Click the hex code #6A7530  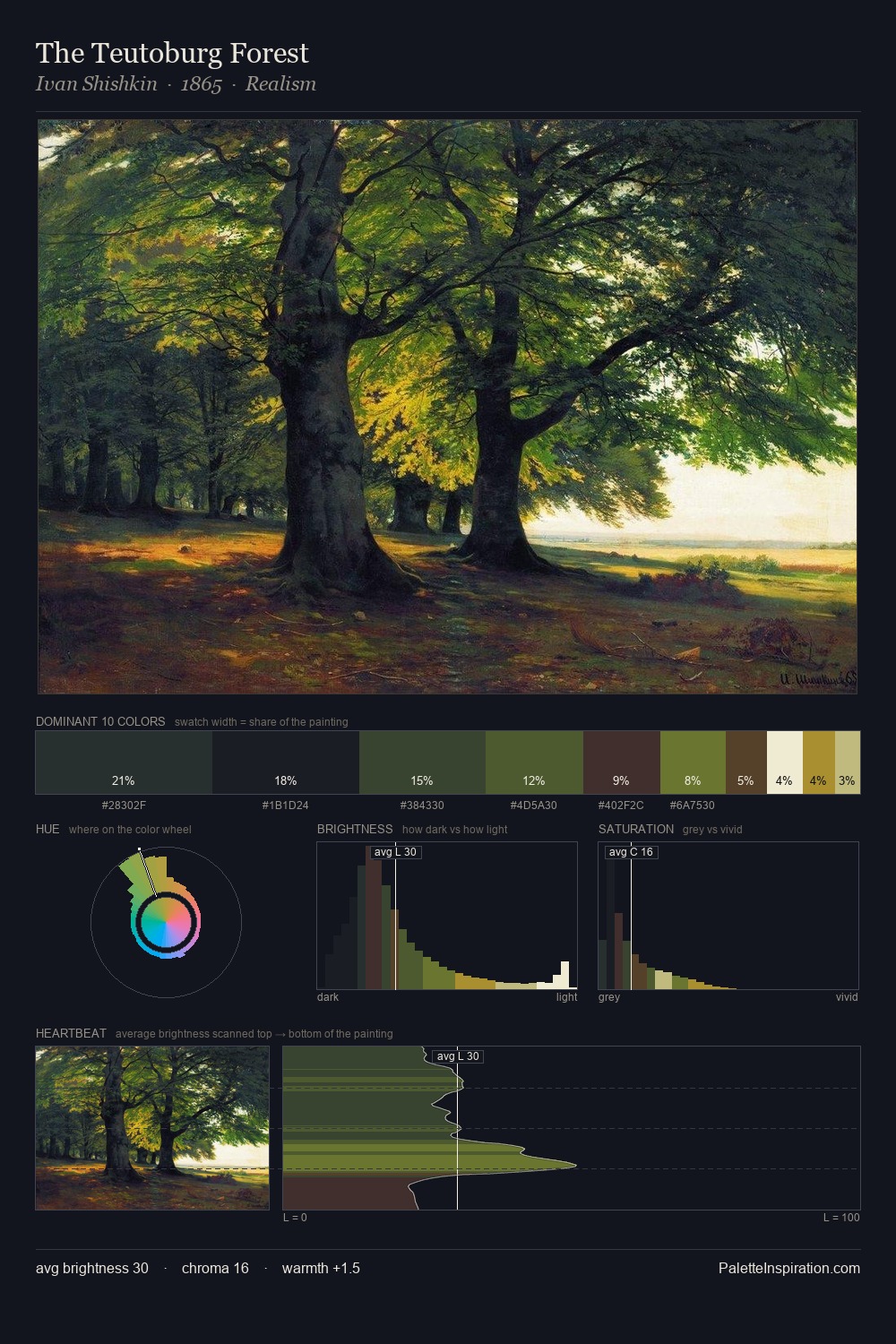coord(693,806)
